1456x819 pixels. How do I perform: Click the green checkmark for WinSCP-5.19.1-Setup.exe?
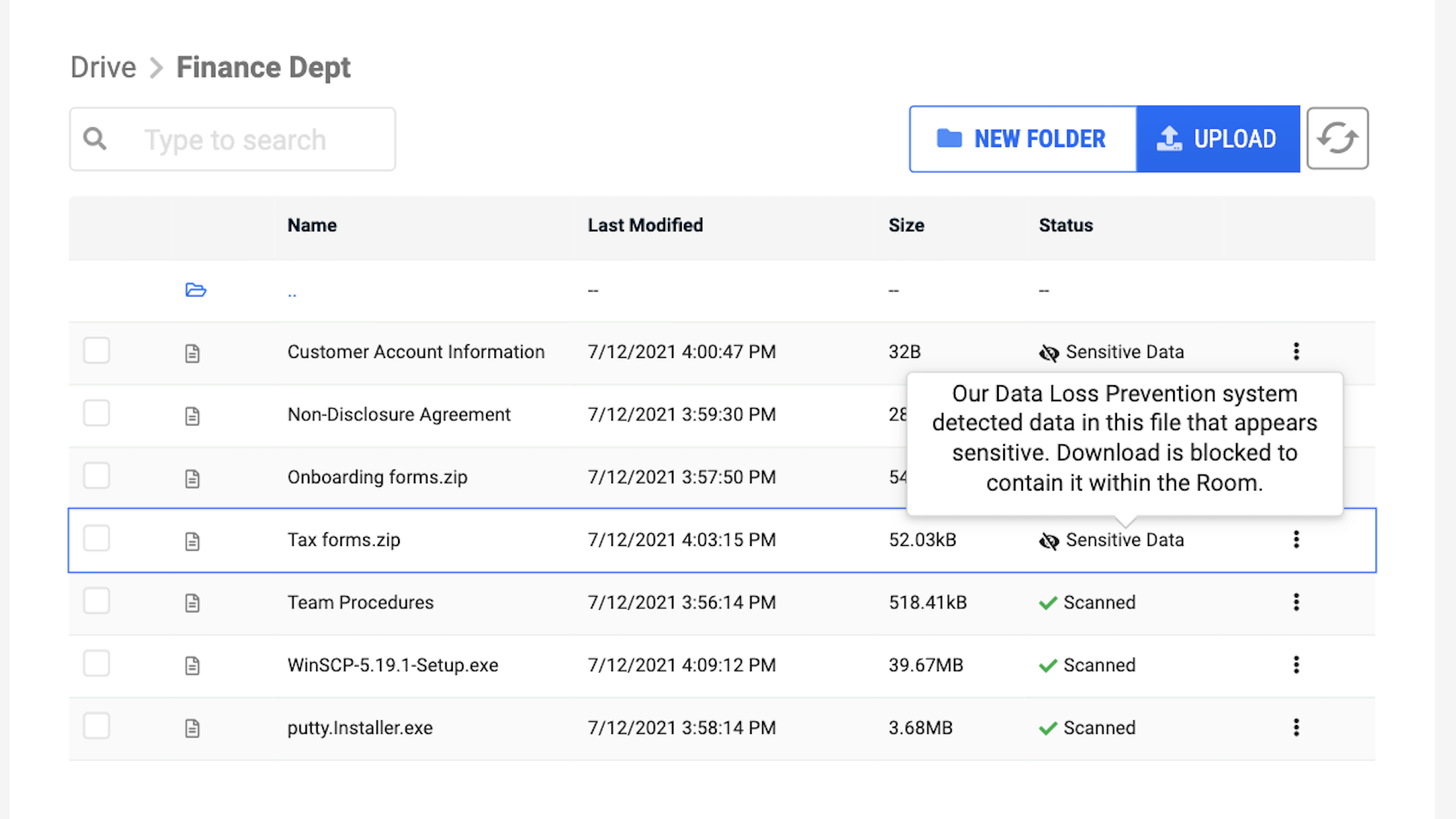pyautogui.click(x=1048, y=666)
